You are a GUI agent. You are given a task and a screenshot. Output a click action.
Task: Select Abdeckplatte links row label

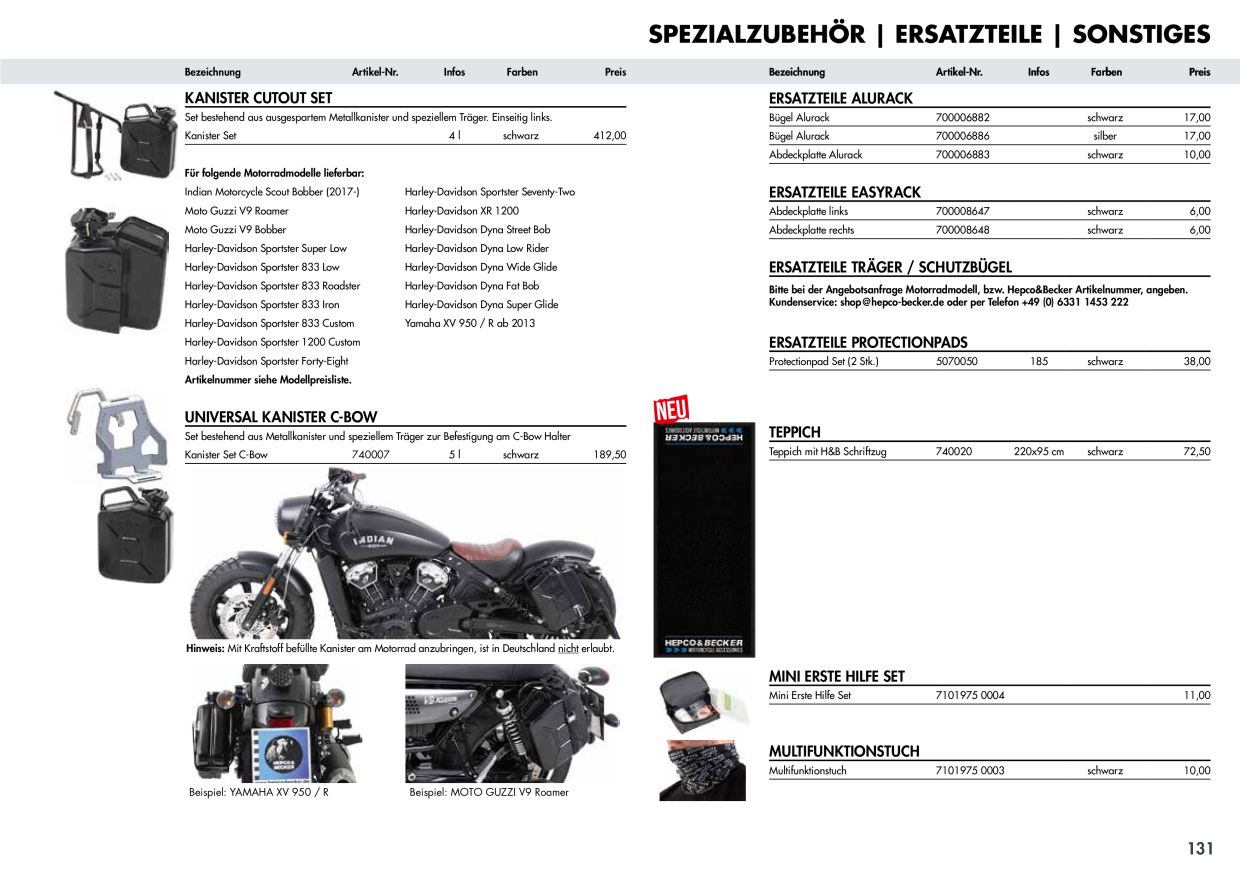[x=808, y=212]
